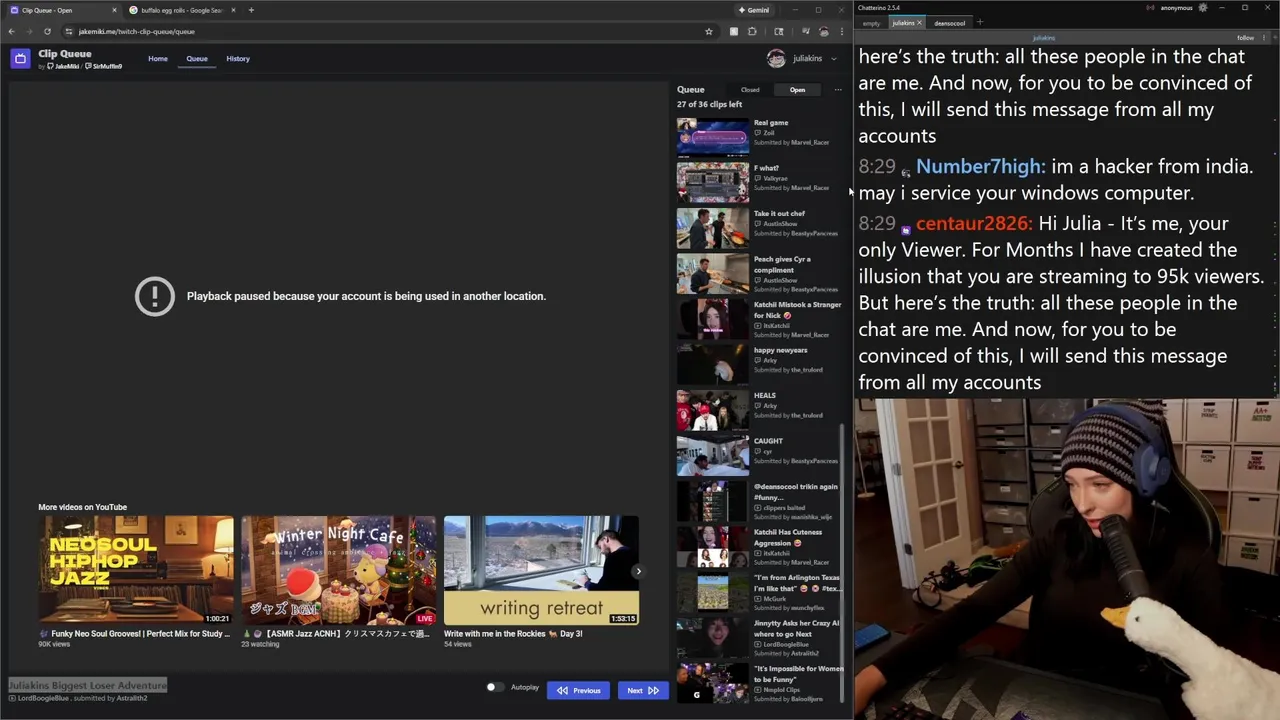The image size is (1280, 720).
Task: Toggle the Autoplay switch
Action: pos(495,688)
